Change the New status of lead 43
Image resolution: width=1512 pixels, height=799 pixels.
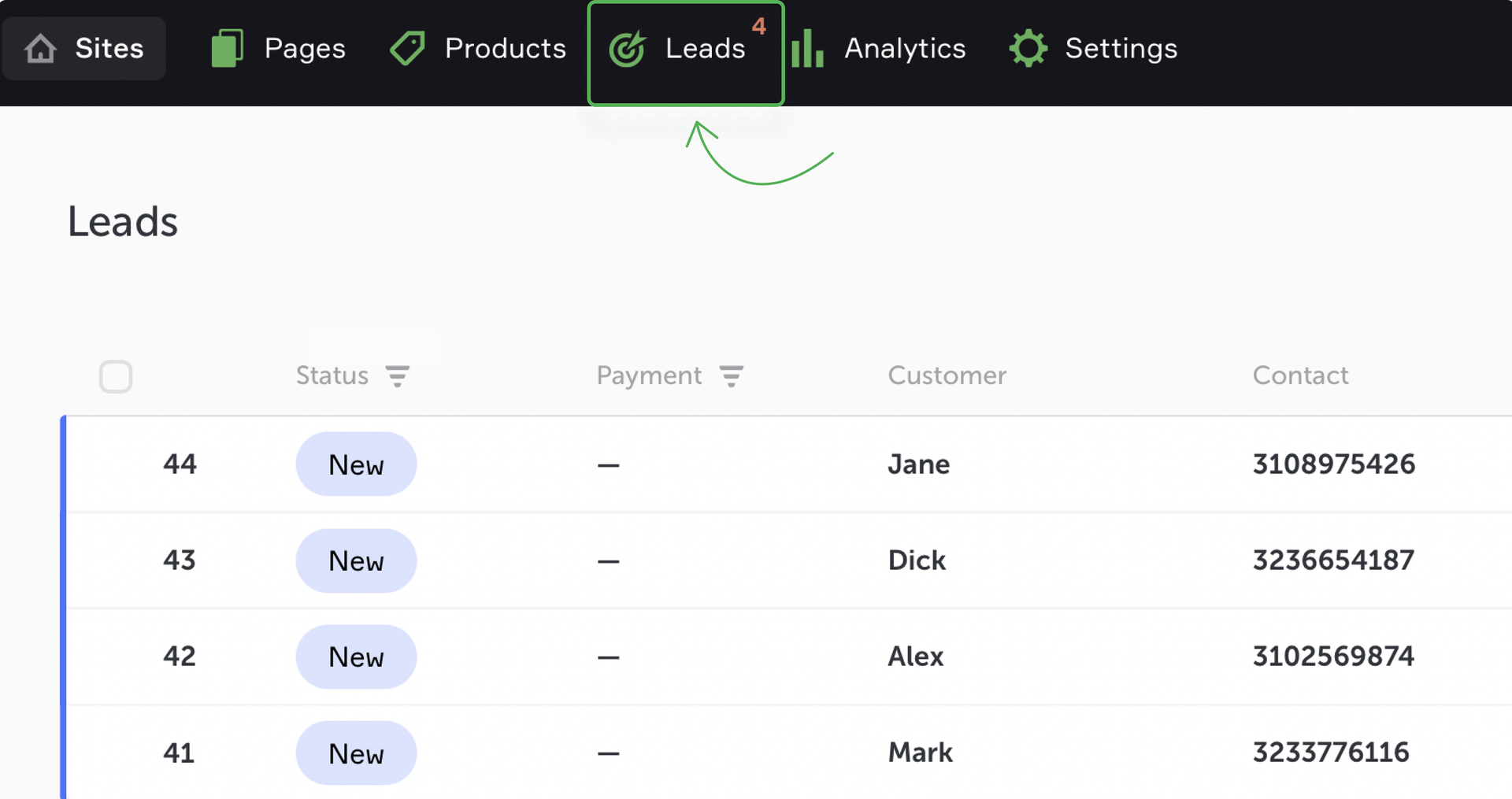tap(356, 560)
